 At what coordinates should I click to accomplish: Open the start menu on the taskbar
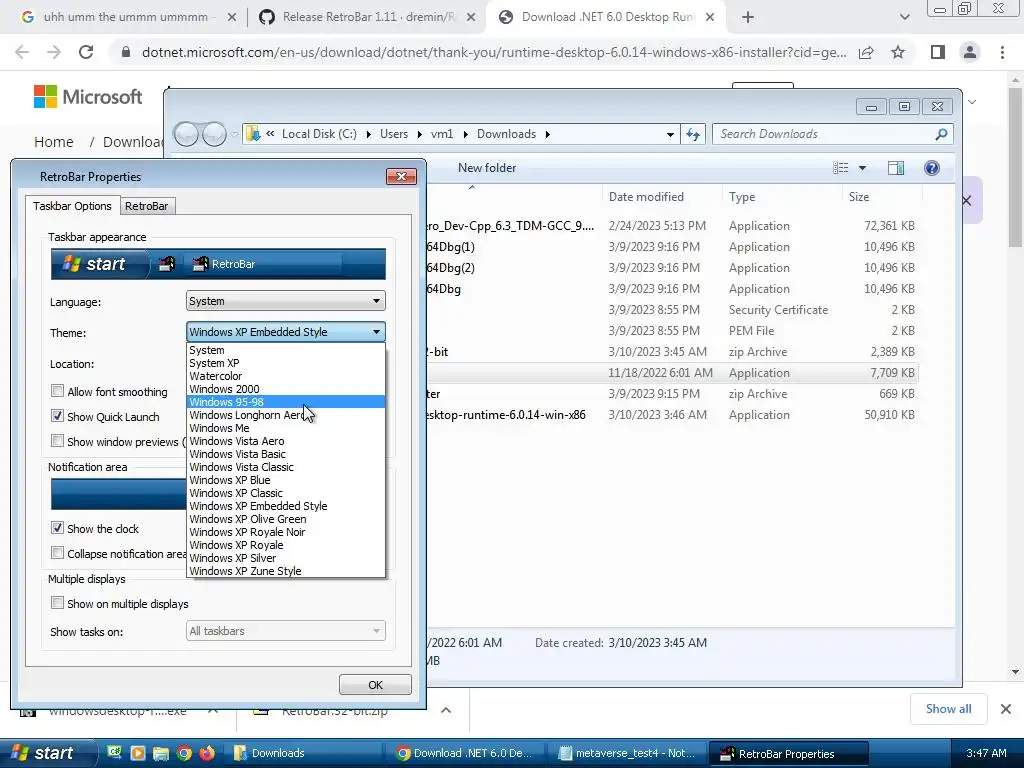coord(46,753)
